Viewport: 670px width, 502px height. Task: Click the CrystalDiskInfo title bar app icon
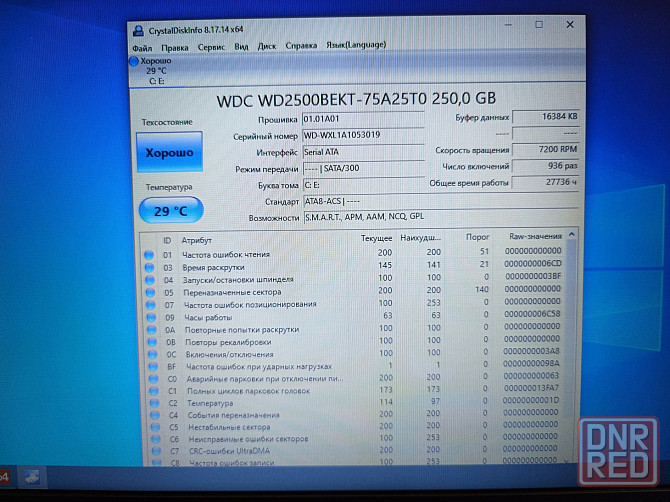click(138, 31)
